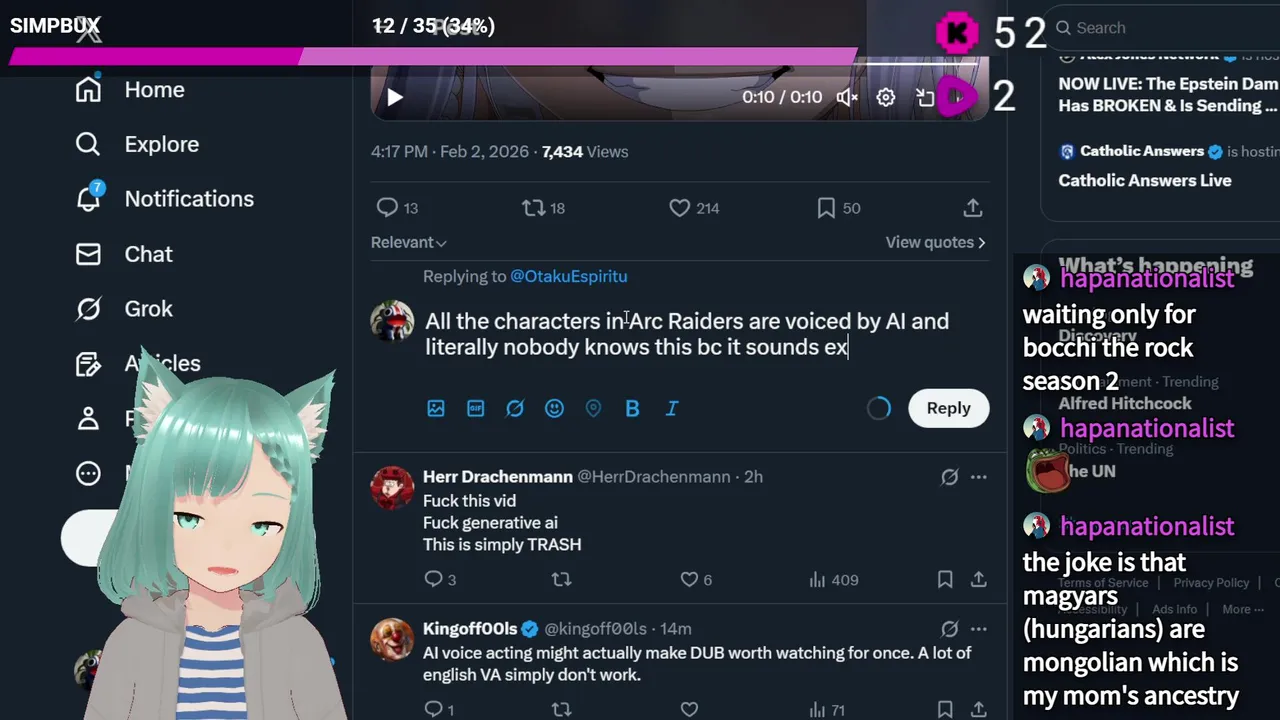The height and width of the screenshot is (720, 1280).
Task: Click the video progress bar
Action: tap(680, 65)
